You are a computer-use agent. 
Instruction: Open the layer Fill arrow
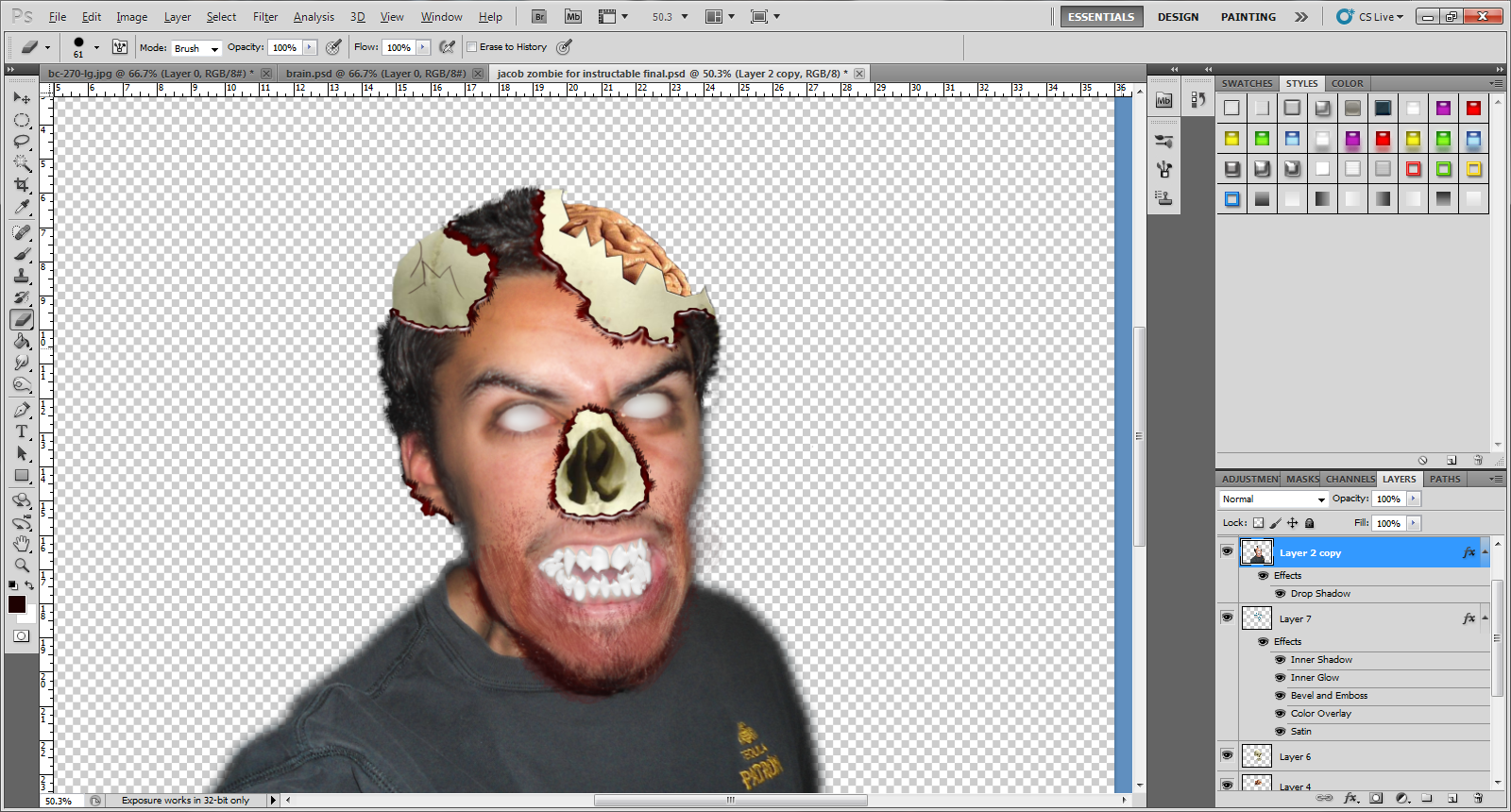pyautogui.click(x=1414, y=523)
